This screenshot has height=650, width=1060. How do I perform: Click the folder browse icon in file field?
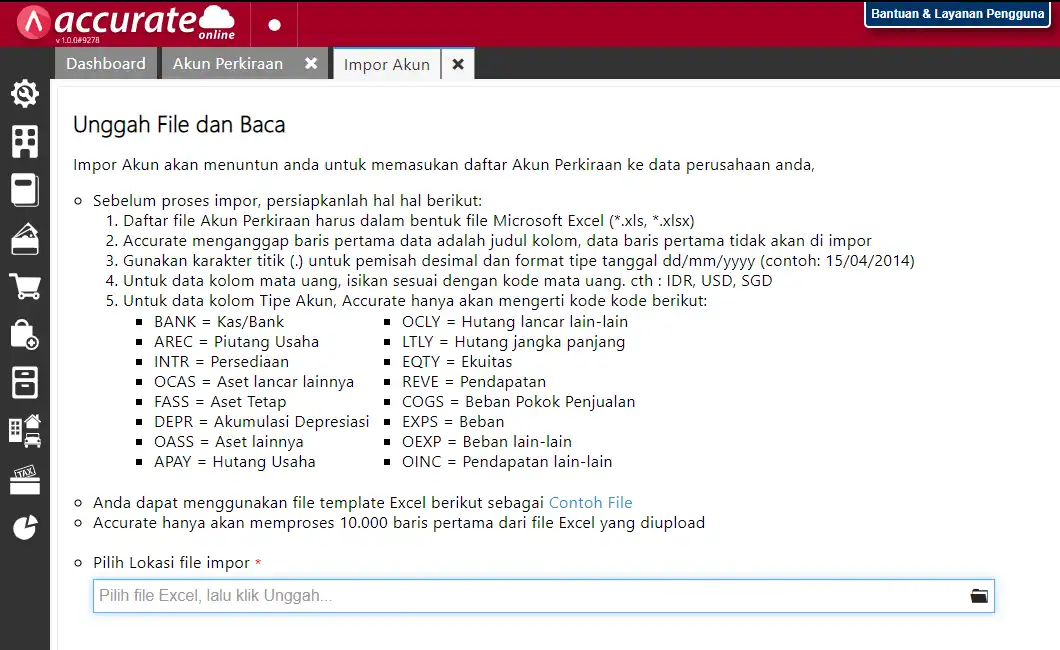tap(978, 596)
